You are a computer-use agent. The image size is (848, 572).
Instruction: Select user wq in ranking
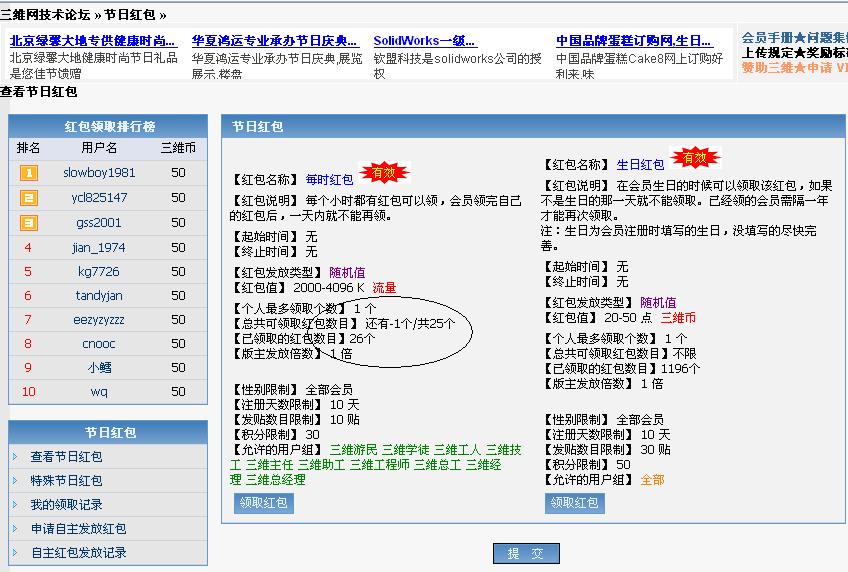(x=99, y=391)
